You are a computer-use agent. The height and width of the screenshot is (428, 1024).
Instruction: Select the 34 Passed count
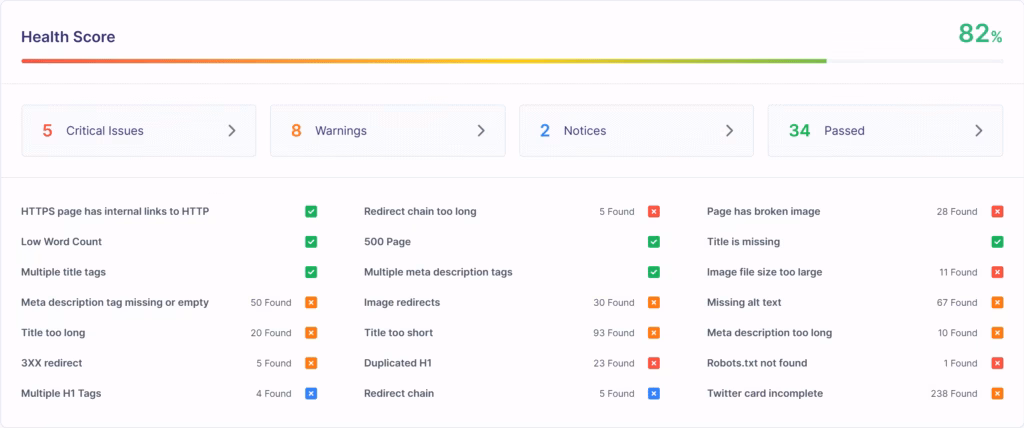(799, 131)
